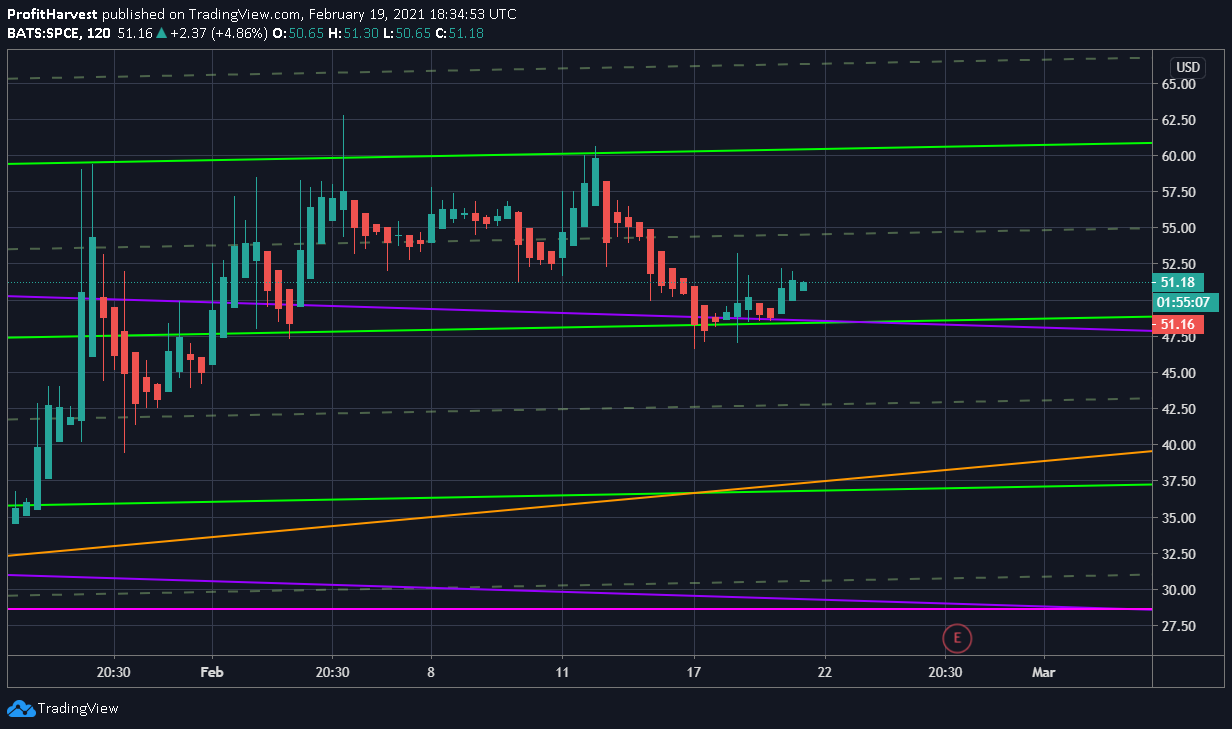Click the 55.00 price axis label
The width and height of the screenshot is (1232, 729).
tap(1179, 228)
